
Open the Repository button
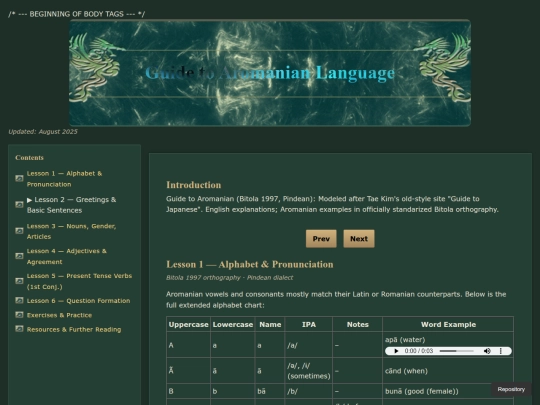tap(511, 389)
